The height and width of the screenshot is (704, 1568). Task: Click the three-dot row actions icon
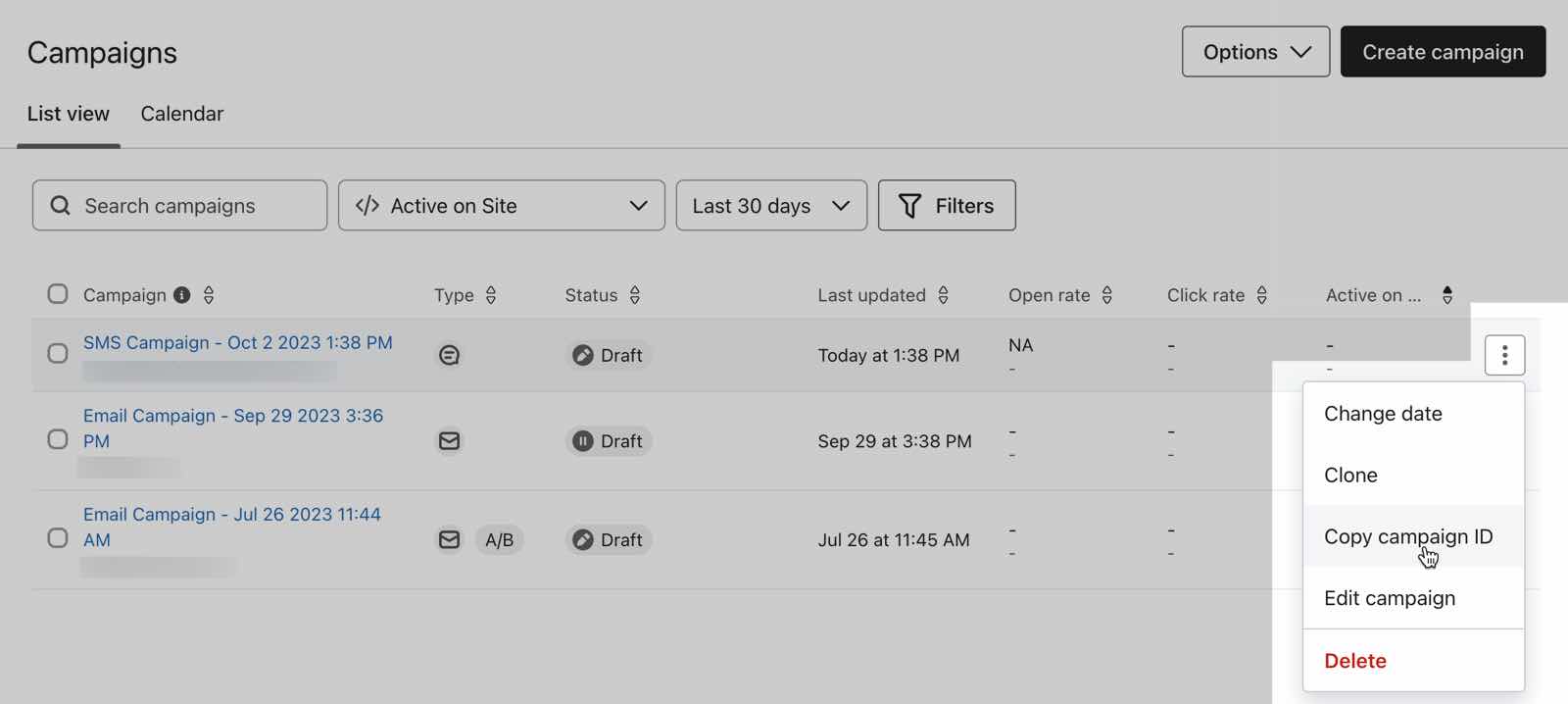point(1504,355)
